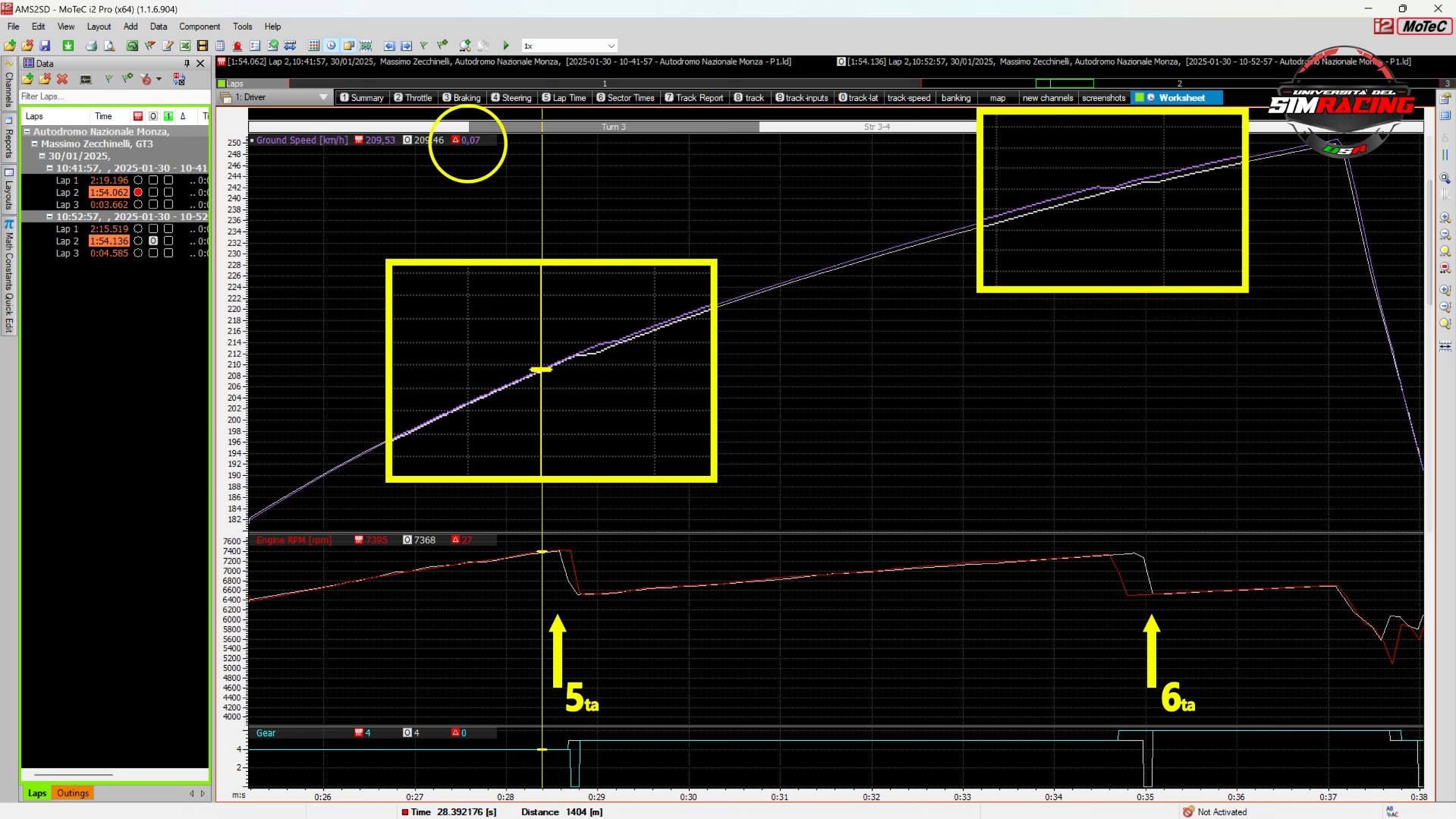Click horizontal zoom out magnifier on right toolbar
This screenshot has height=819, width=1456.
[1445, 235]
